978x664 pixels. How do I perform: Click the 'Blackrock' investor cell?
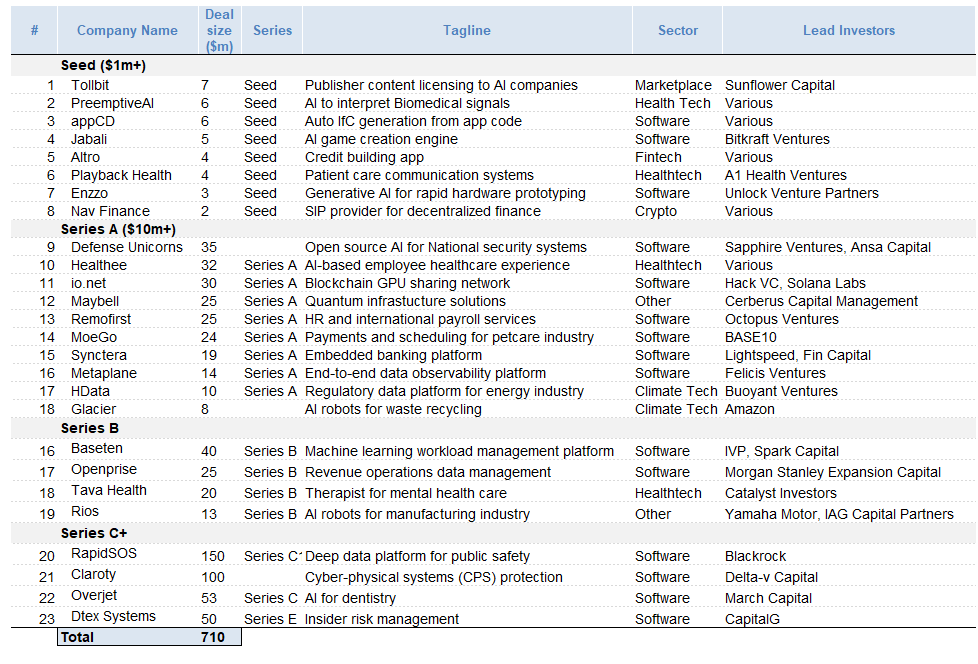[755, 557]
